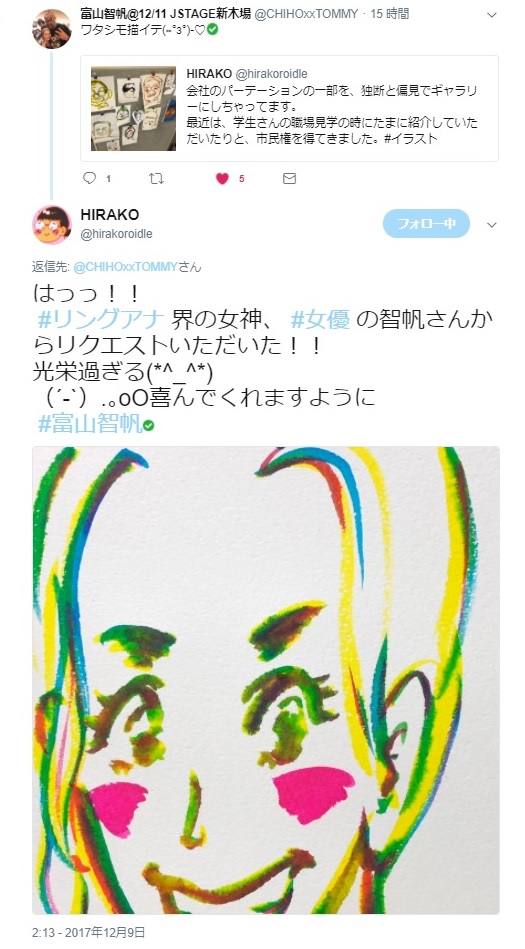
Task: Open the #リングアナ hashtag link
Action: (101, 319)
